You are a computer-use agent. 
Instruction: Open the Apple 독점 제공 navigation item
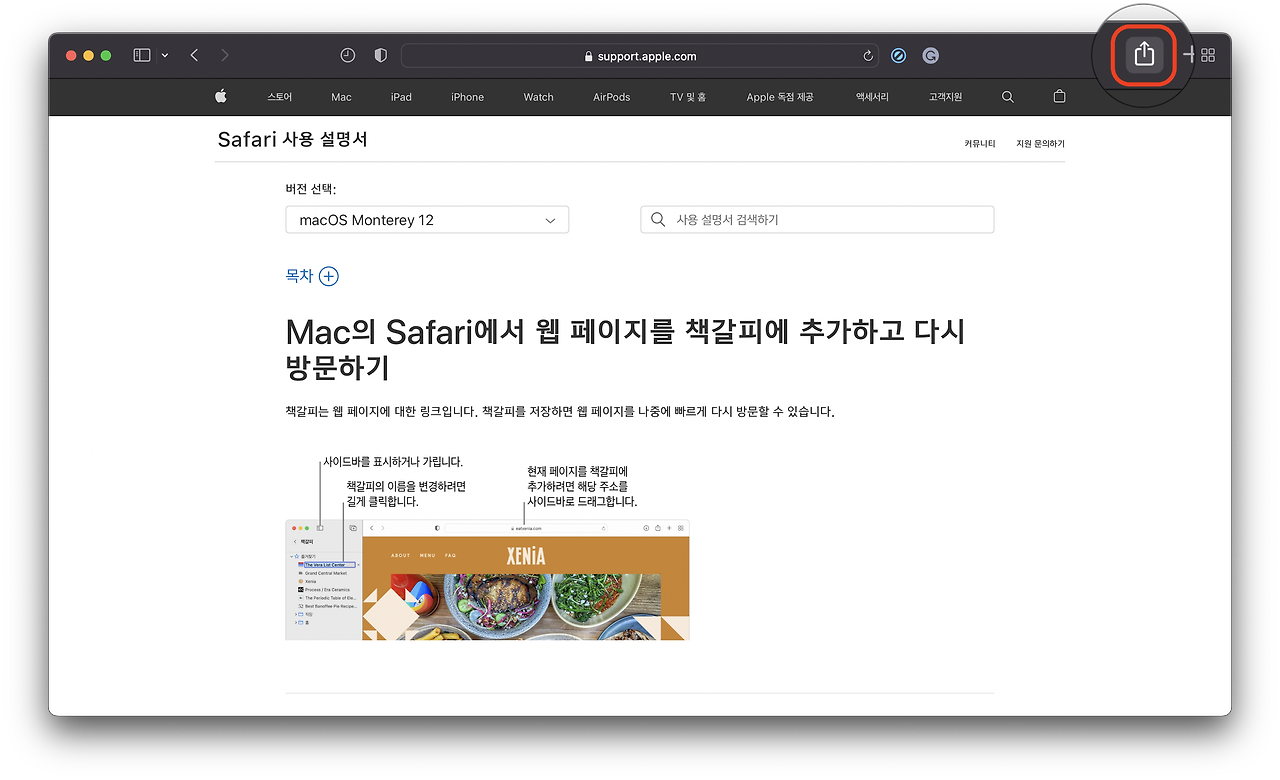(x=780, y=97)
